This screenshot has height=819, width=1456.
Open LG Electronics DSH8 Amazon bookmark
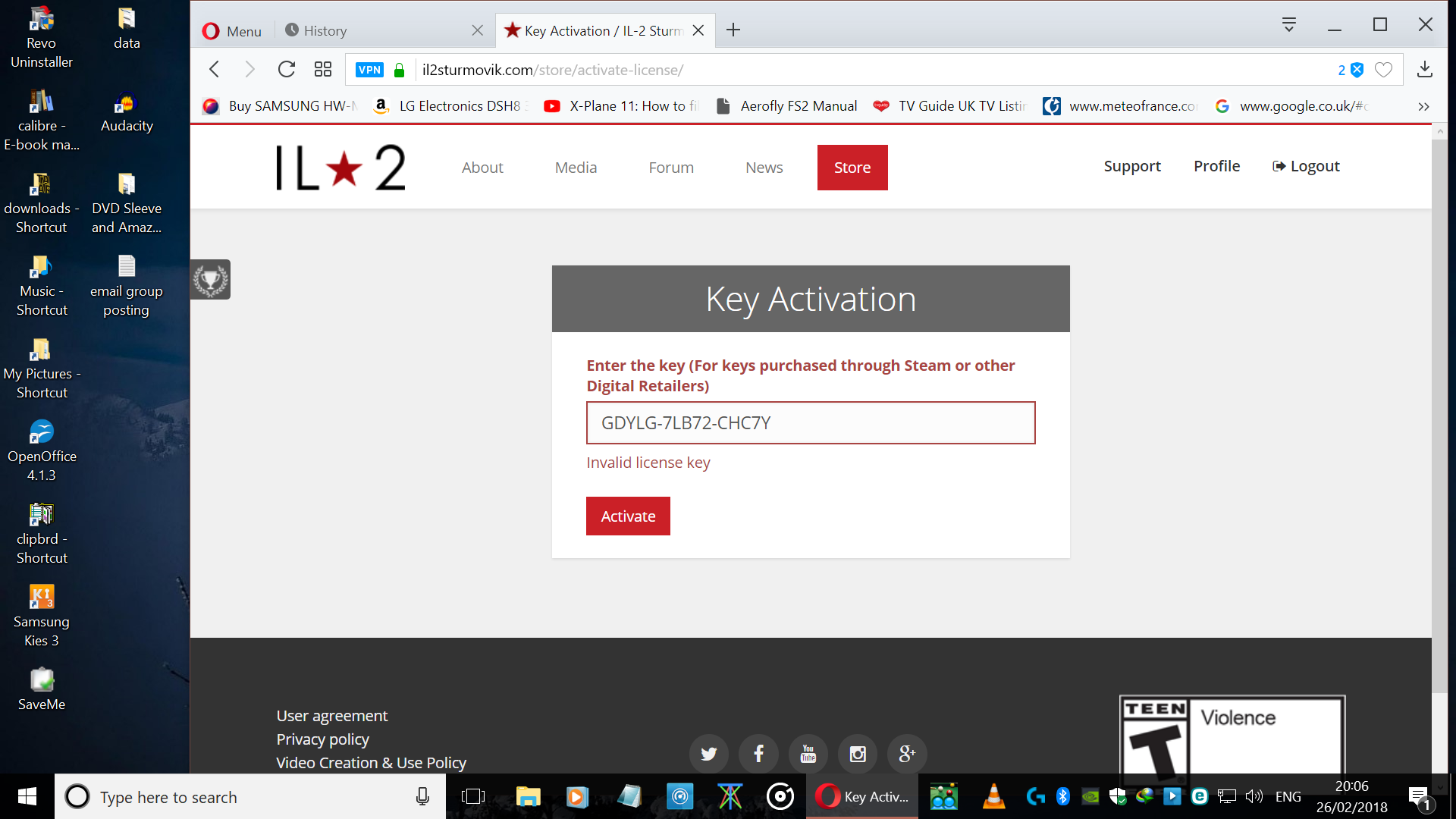pos(451,106)
